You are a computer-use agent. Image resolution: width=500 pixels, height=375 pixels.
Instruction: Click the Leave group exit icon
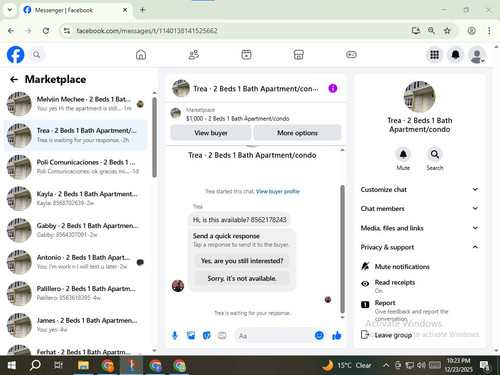[365, 334]
